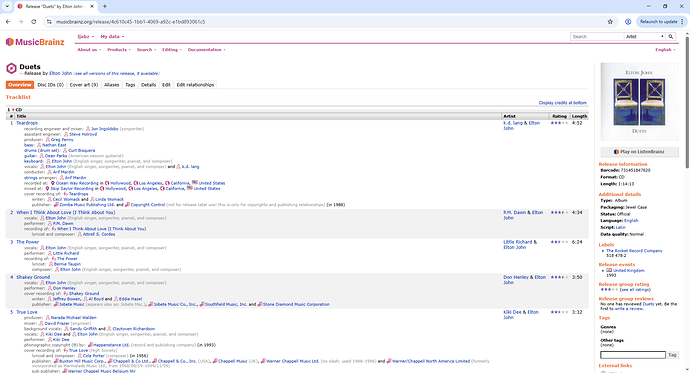Open The Rocket Record Company label
The height and width of the screenshot is (373, 690).
coord(634,251)
